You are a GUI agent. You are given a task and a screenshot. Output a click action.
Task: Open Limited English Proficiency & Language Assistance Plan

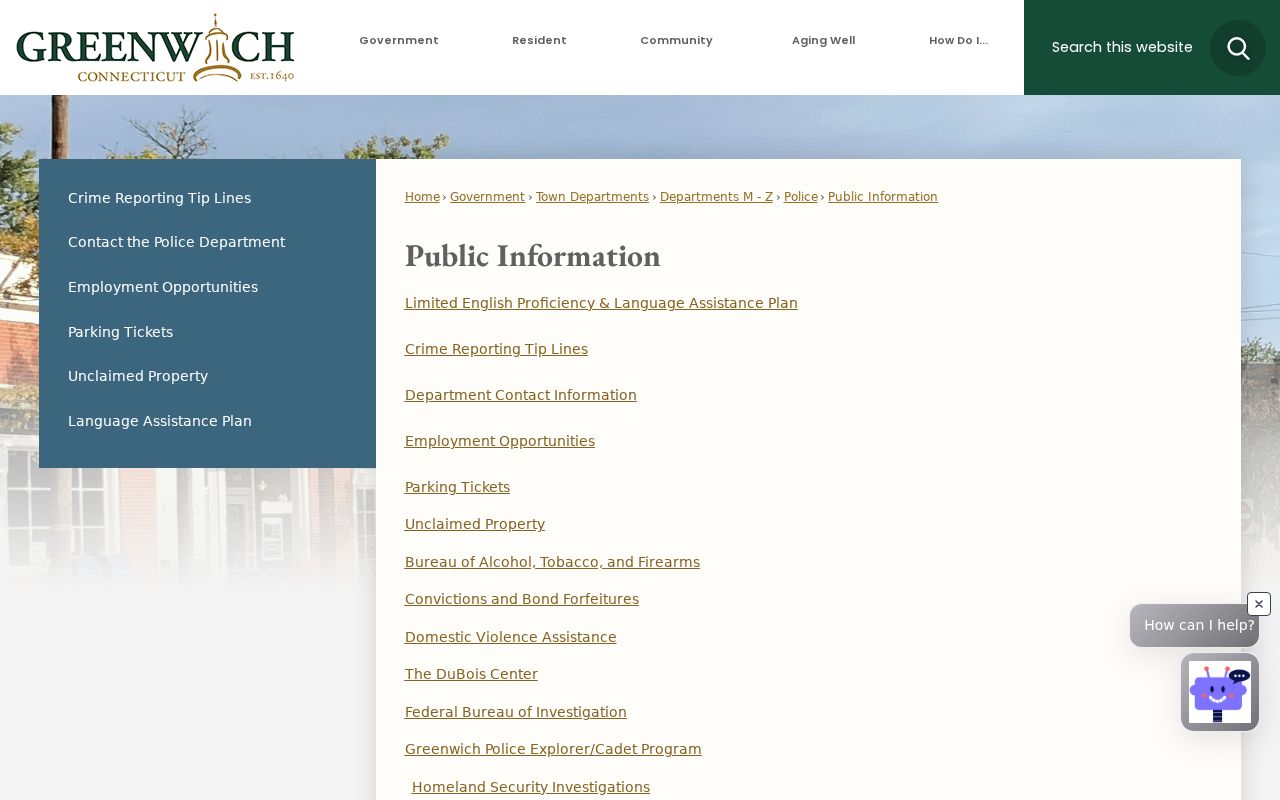pos(601,303)
